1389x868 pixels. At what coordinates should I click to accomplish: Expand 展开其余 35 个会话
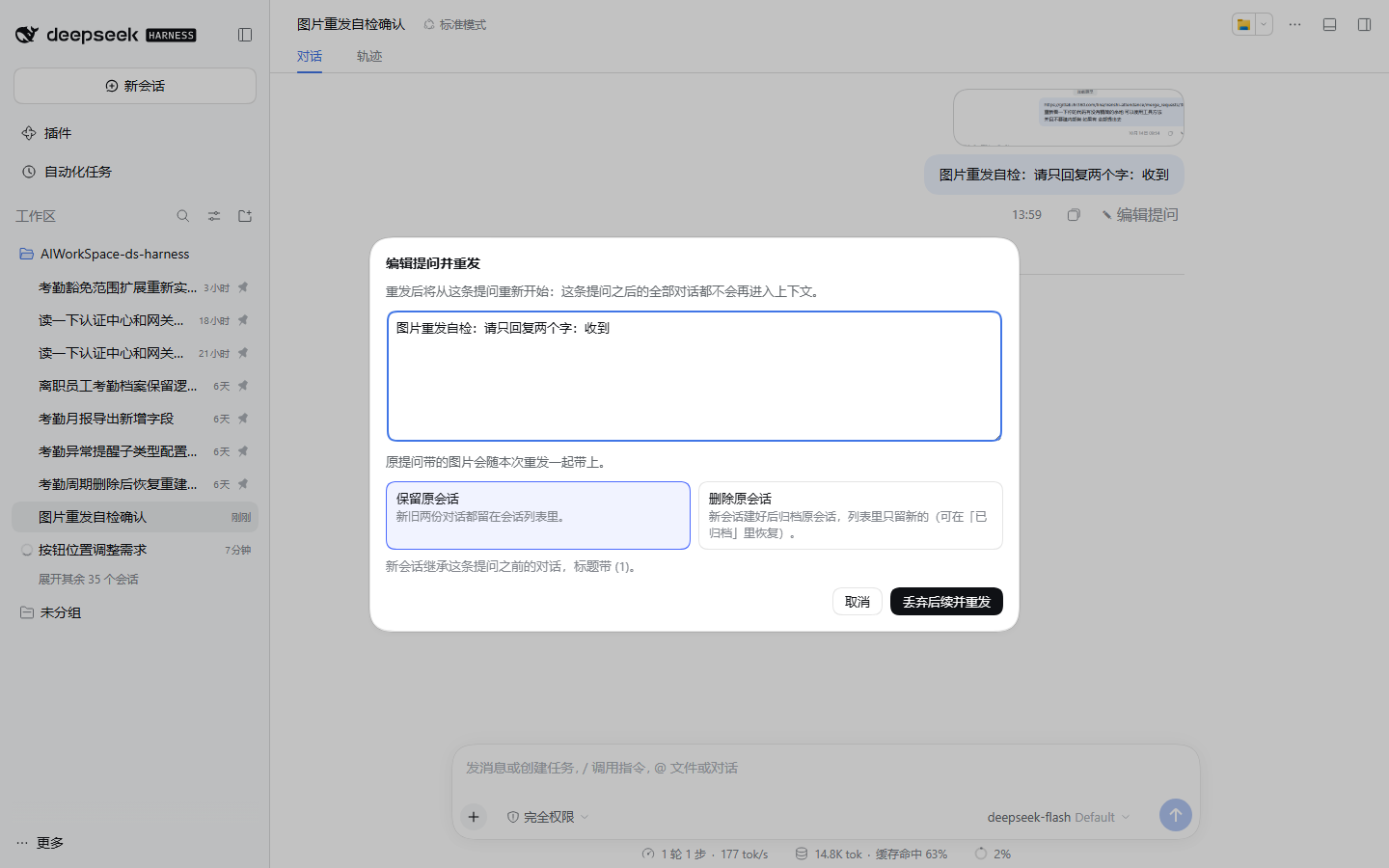pos(89,580)
